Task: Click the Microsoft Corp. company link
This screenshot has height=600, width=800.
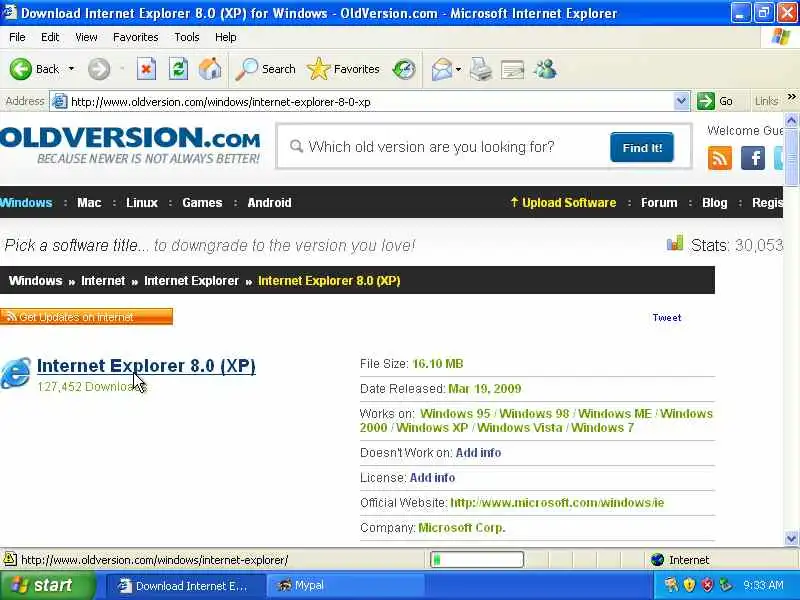Action: (x=462, y=528)
